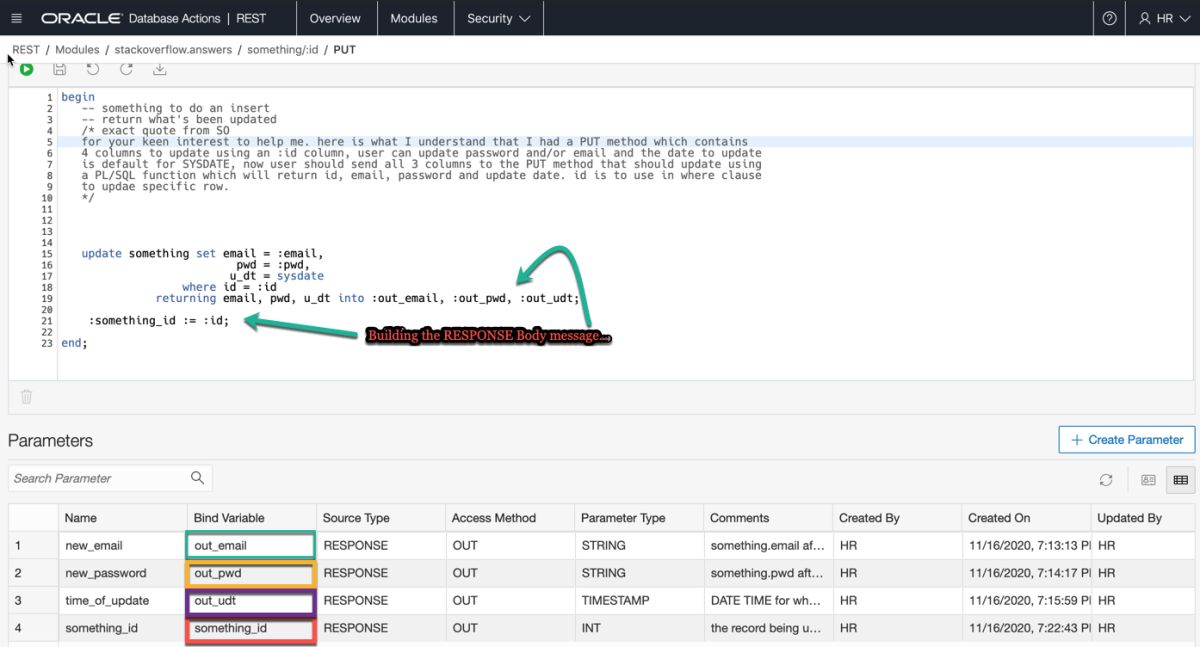
Task: Sort by Bind Variable column header
Action: tap(251, 518)
